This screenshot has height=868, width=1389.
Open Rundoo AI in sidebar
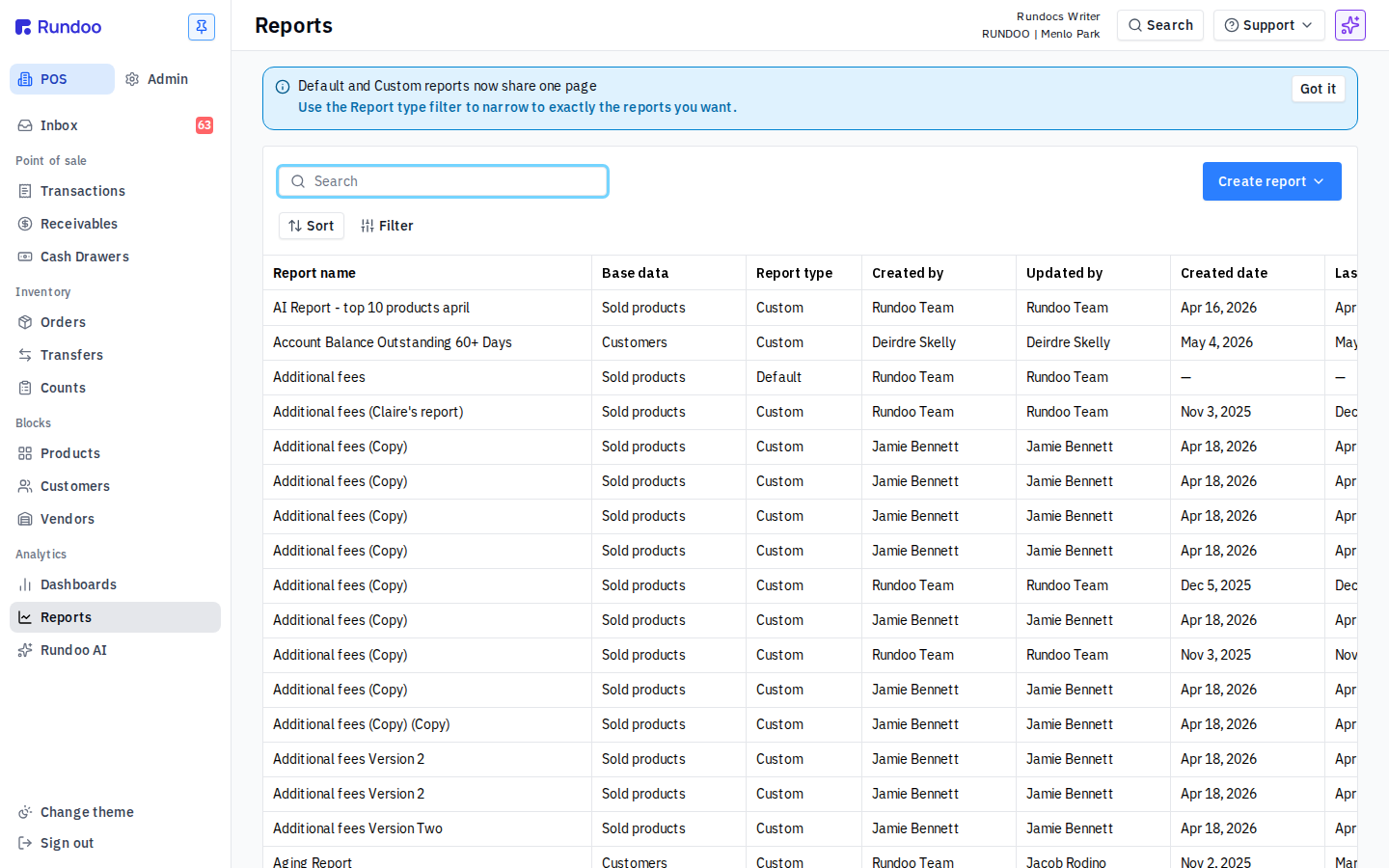coord(115,650)
